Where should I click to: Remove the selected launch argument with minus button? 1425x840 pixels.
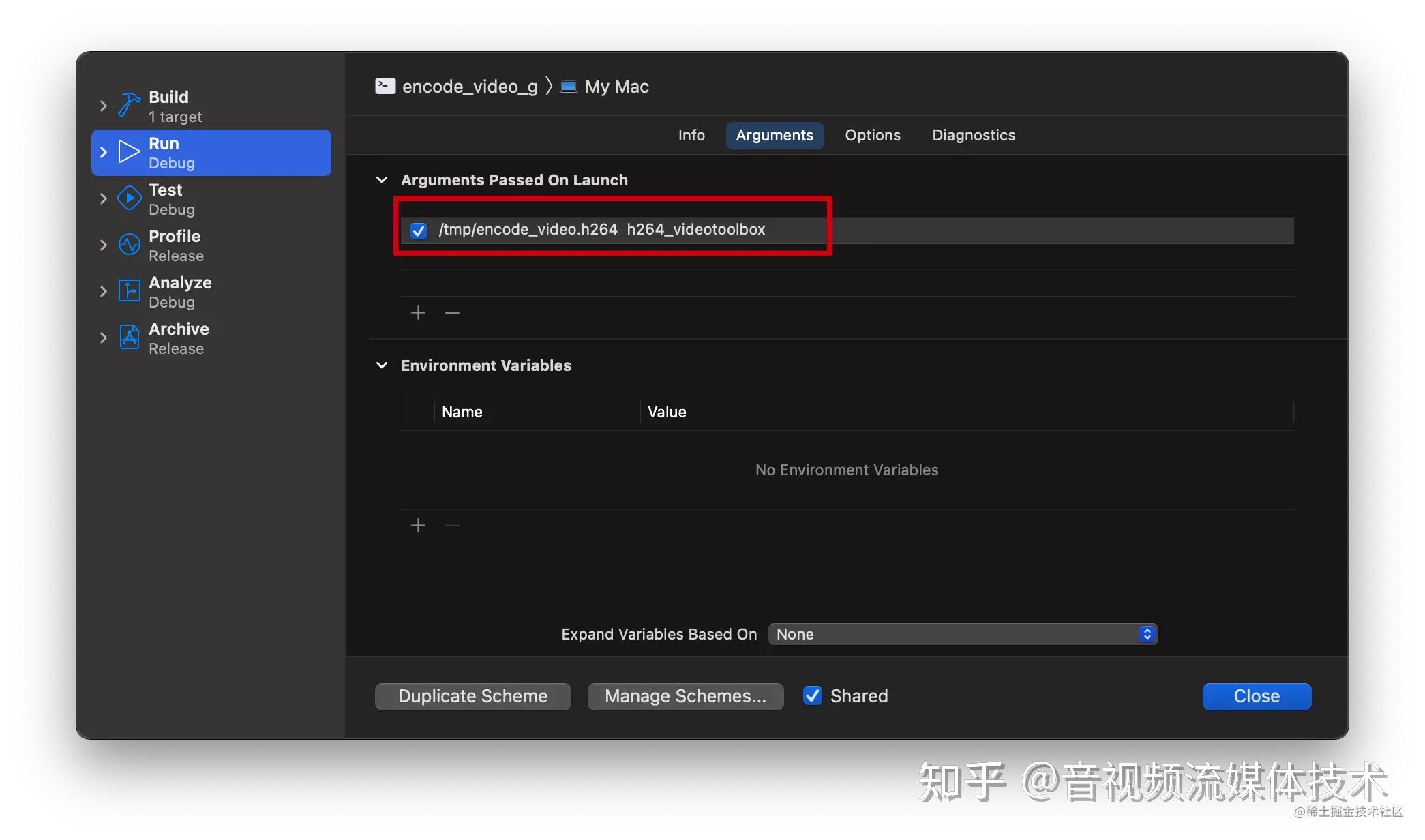coord(452,312)
